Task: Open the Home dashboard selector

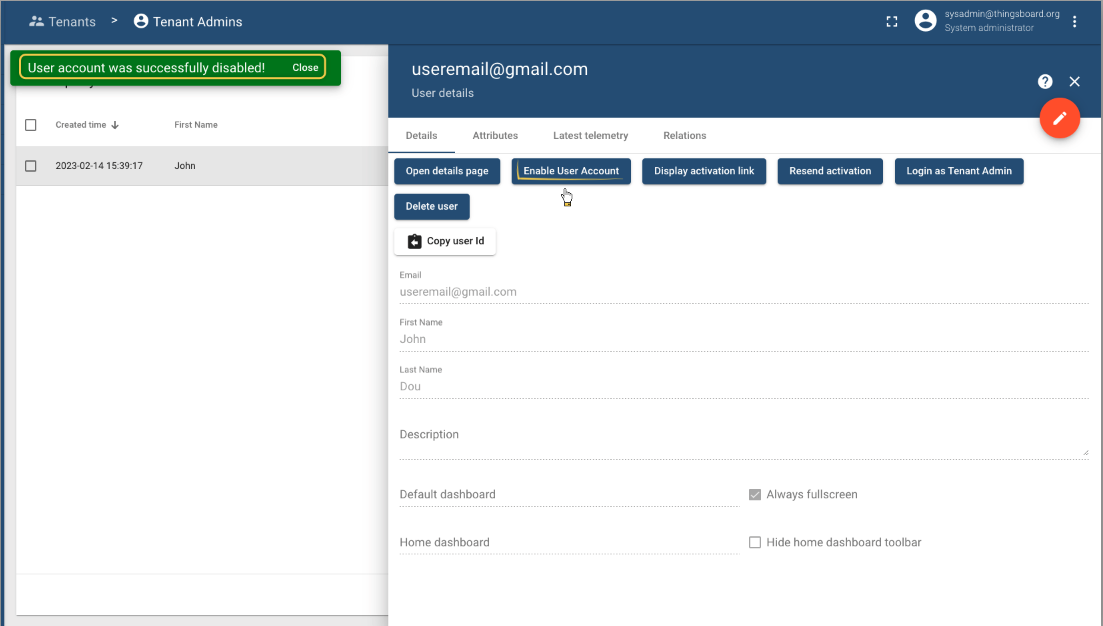Action: click(x=568, y=543)
